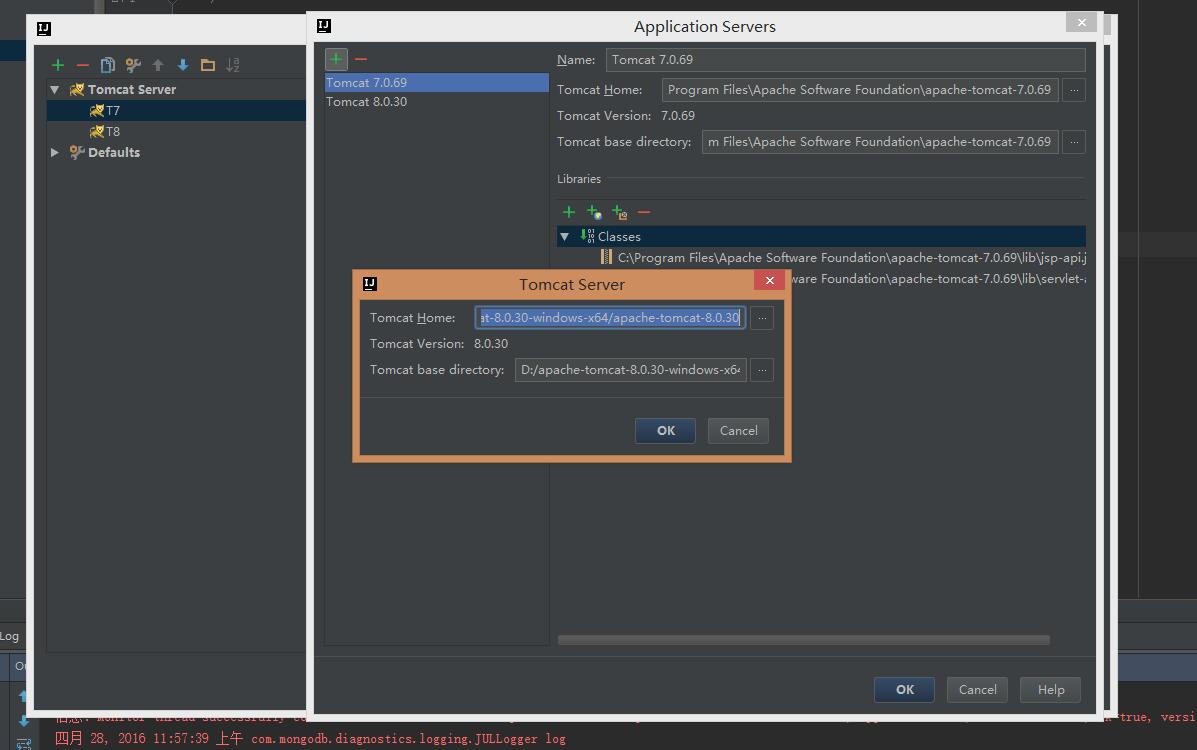Image resolution: width=1197 pixels, height=750 pixels.
Task: Click base directory field in Tomcat Server dialog
Action: (631, 370)
